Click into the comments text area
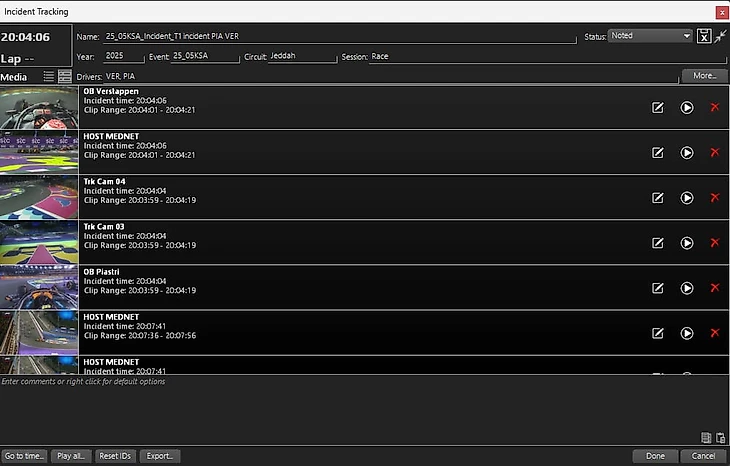Screen dimensions: 730x466 pos(365,410)
